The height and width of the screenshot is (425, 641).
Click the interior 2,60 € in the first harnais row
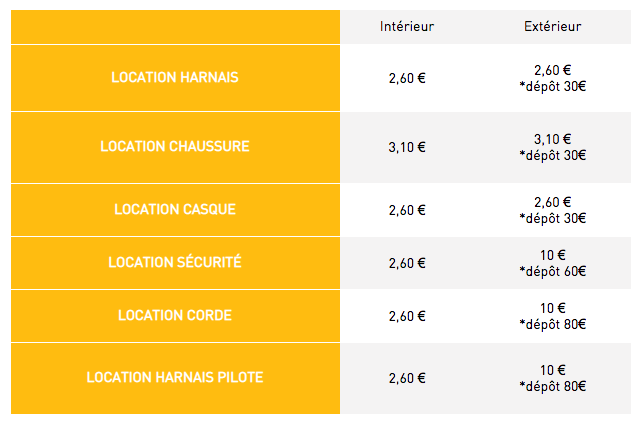pyautogui.click(x=407, y=78)
